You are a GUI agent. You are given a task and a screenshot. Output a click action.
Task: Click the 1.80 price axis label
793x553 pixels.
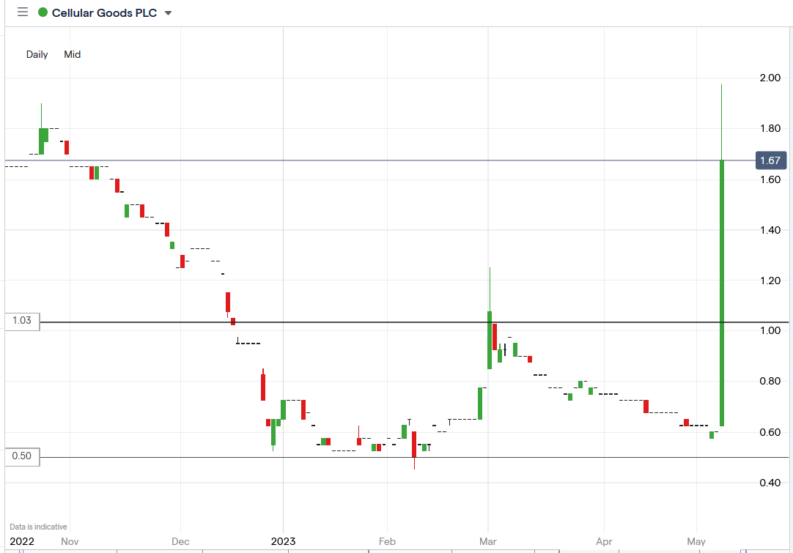[770, 129]
